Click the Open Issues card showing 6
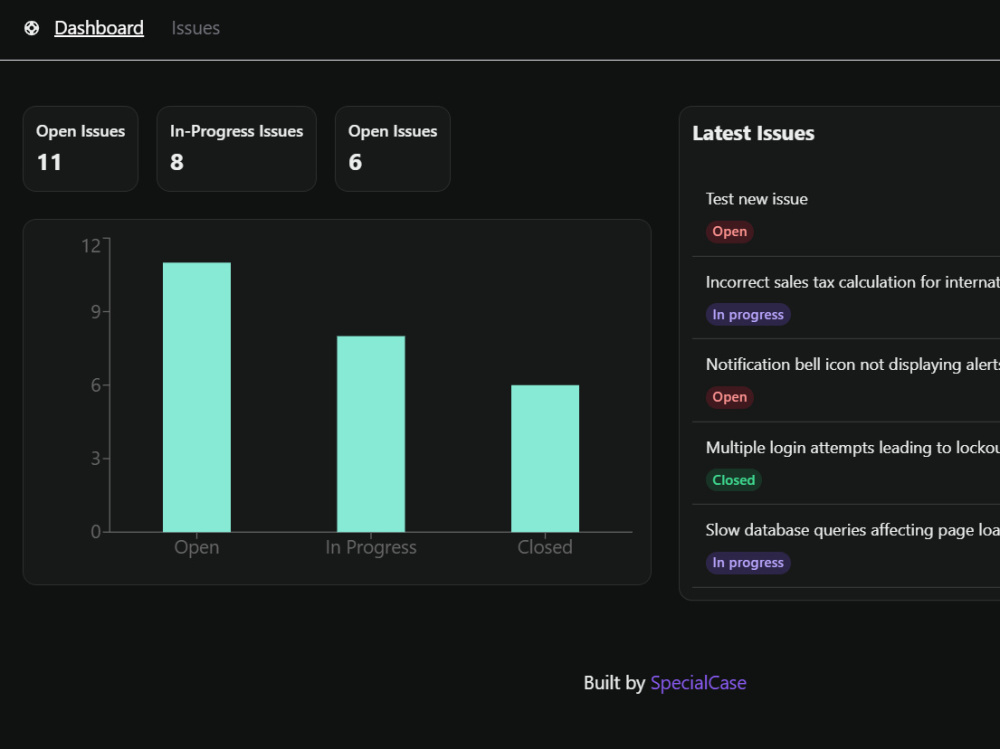1000x749 pixels. click(x=392, y=148)
